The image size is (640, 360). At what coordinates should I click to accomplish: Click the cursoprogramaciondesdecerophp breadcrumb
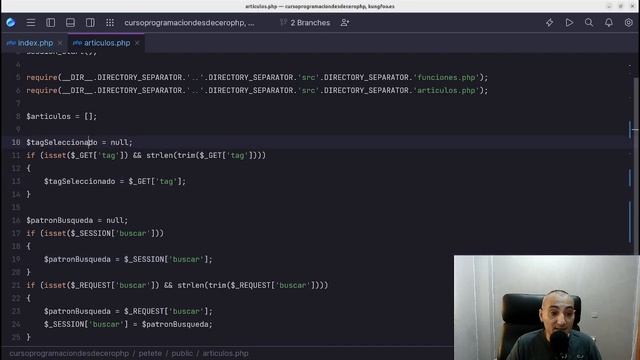69,353
